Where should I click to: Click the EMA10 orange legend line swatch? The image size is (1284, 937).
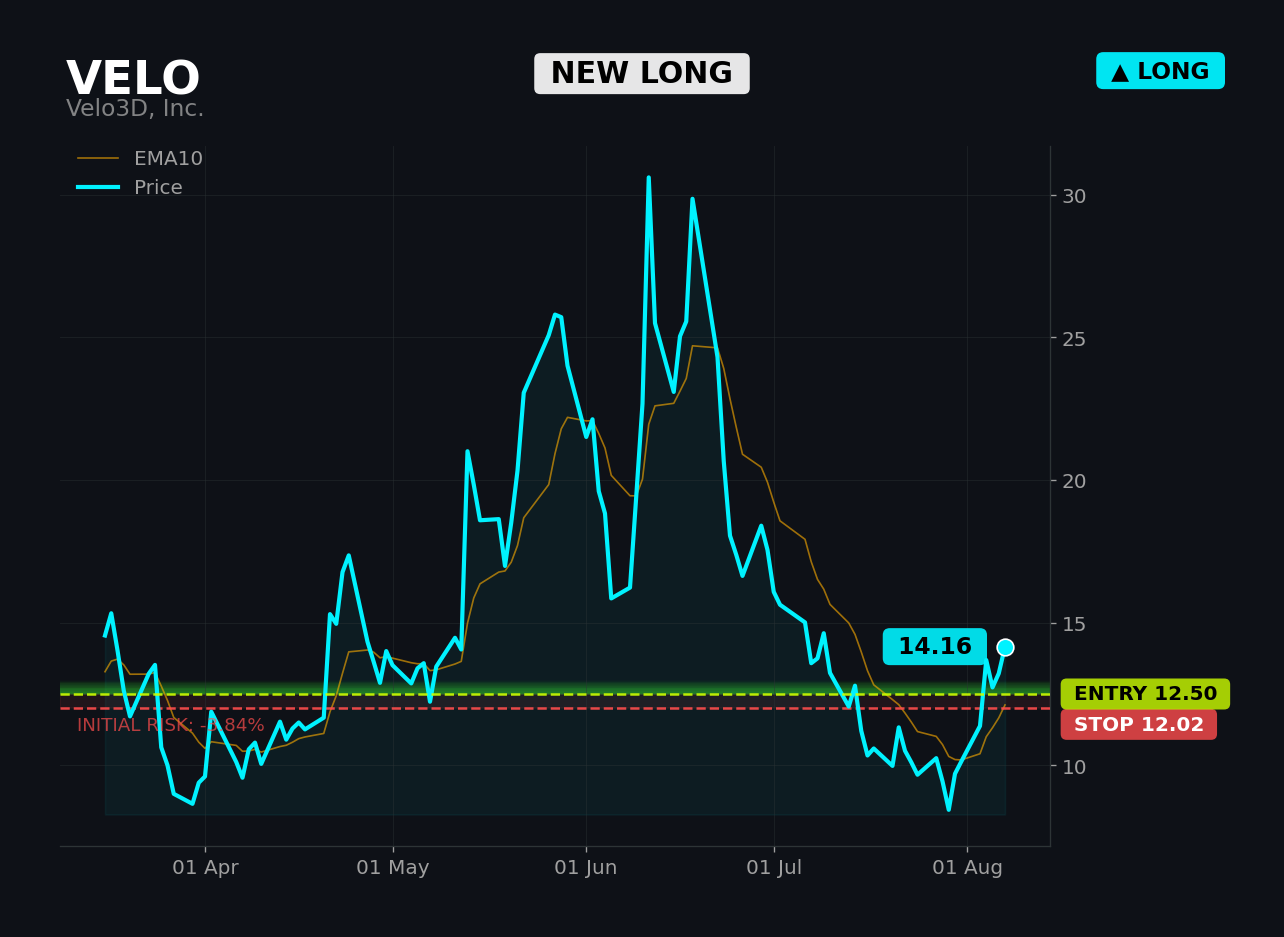tap(98, 159)
